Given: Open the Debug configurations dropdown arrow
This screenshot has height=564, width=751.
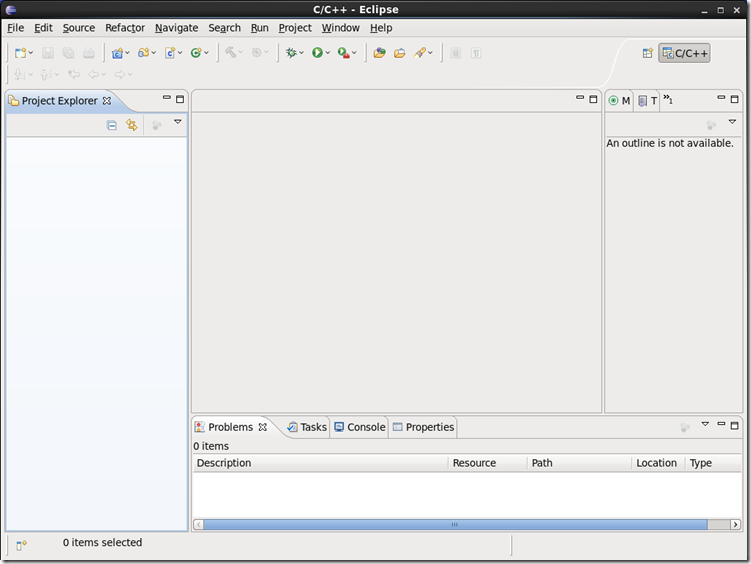Looking at the screenshot, I should click(301, 53).
